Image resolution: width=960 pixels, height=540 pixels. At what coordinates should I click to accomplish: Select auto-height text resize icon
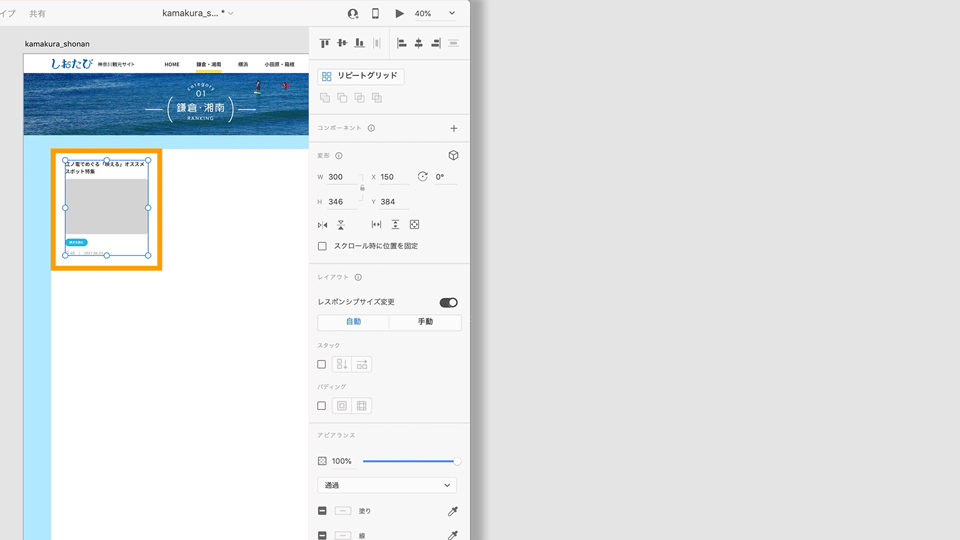[x=396, y=225]
